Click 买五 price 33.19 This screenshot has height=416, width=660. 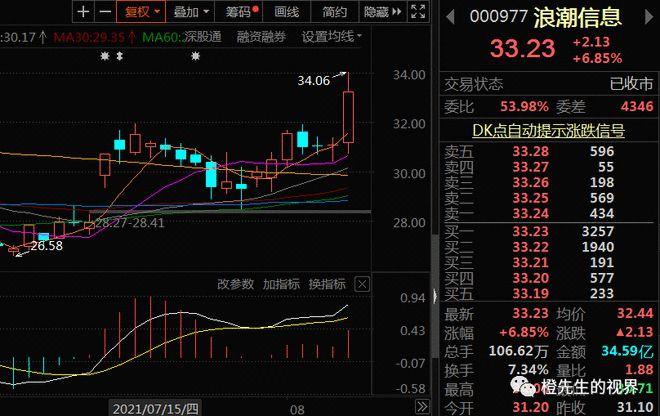click(530, 293)
